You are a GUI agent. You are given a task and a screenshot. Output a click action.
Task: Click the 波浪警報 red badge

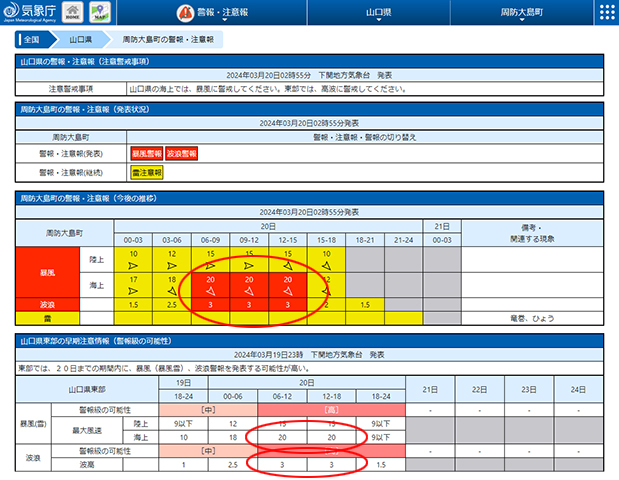(182, 153)
